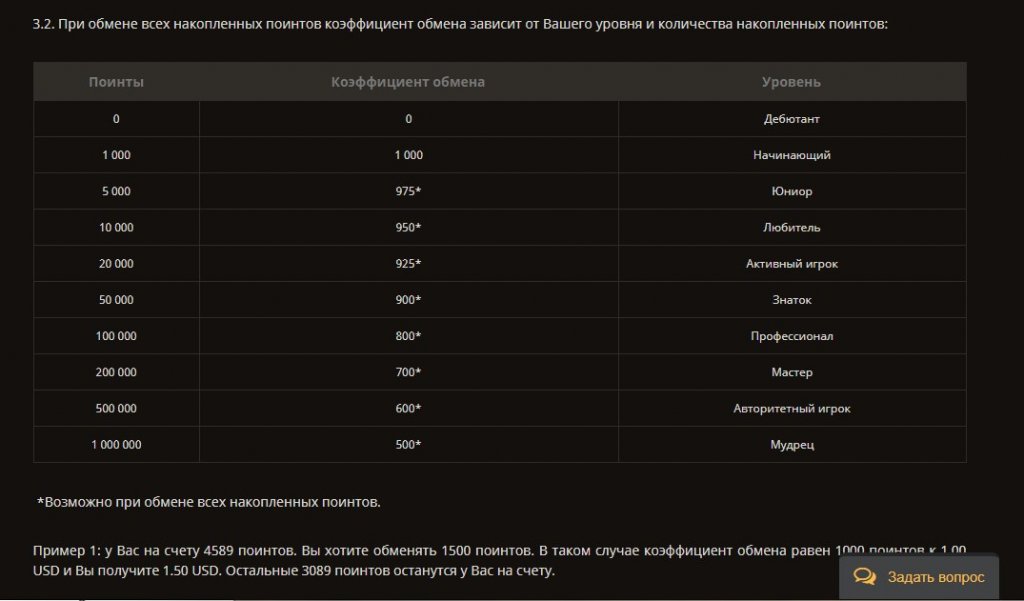Click the "Уровень" column header
The width and height of the screenshot is (1024, 601).
pos(792,82)
